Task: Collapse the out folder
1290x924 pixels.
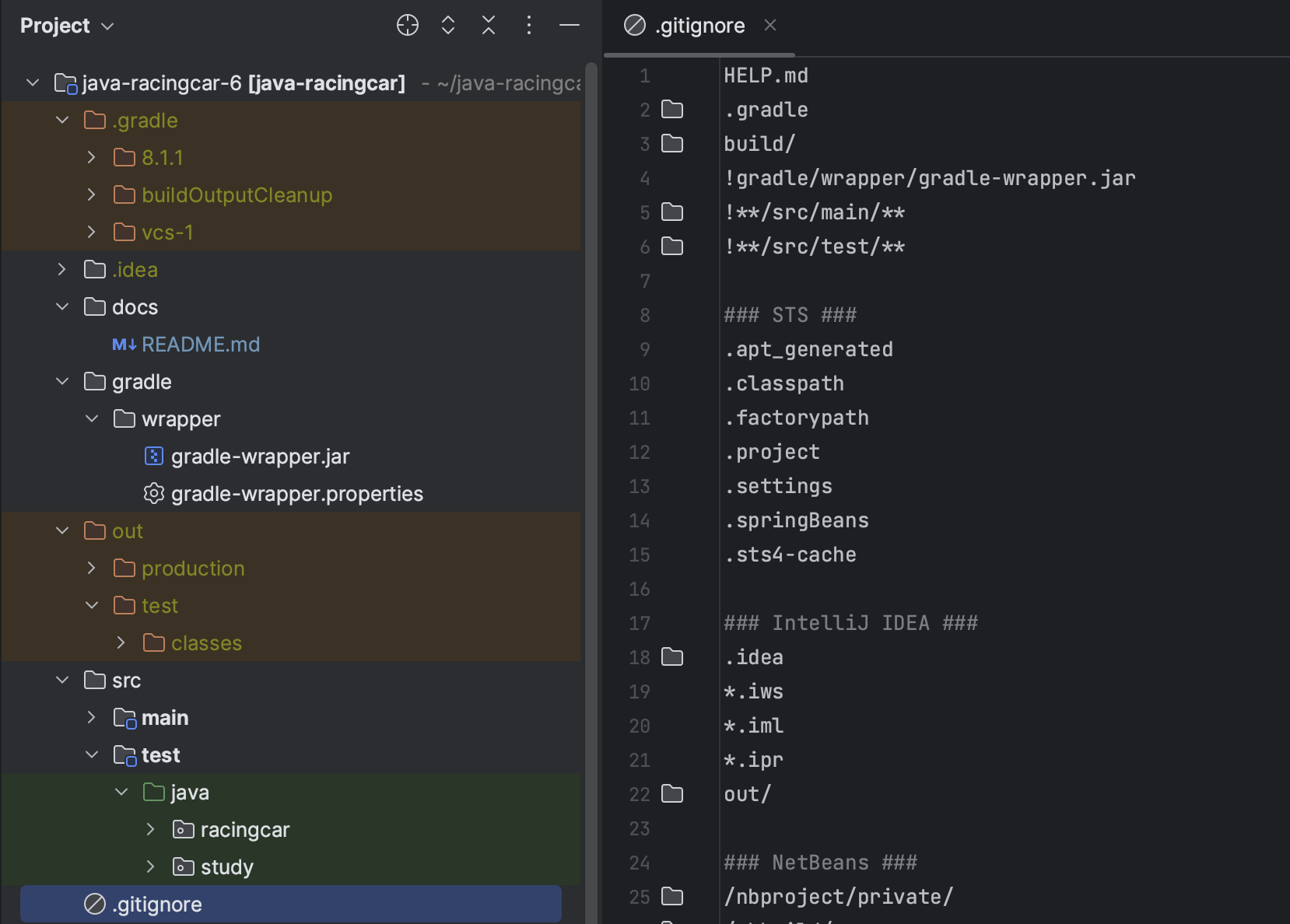Action: coord(62,530)
